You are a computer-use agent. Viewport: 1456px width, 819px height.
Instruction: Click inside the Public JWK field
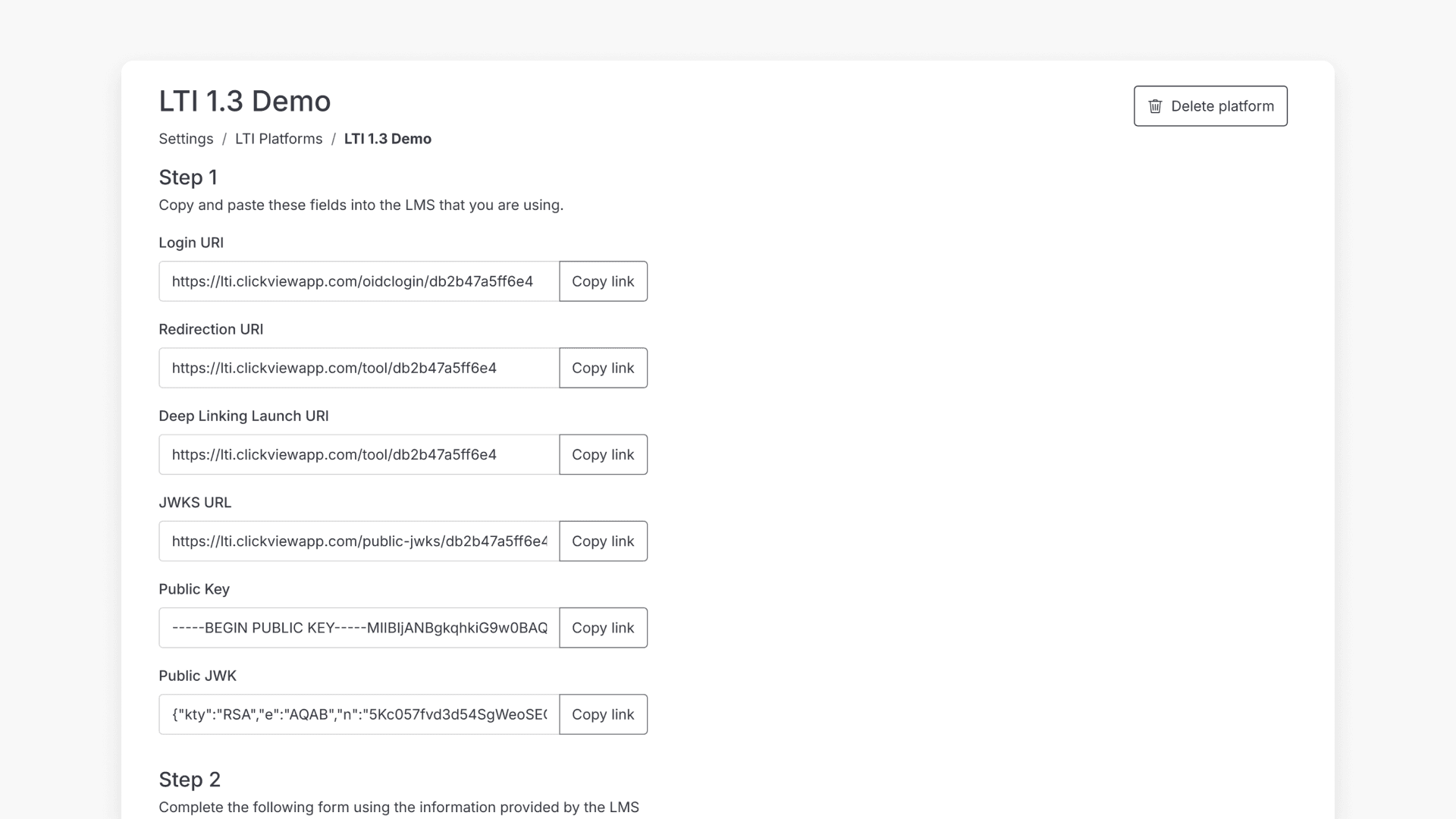[x=359, y=714]
